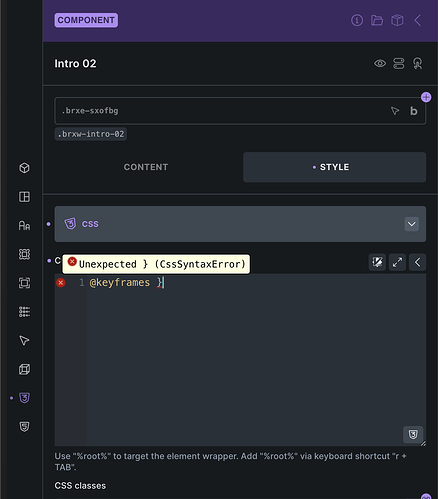Select the .brxw-intro-02 class chip
438x499 pixels.
click(x=91, y=134)
